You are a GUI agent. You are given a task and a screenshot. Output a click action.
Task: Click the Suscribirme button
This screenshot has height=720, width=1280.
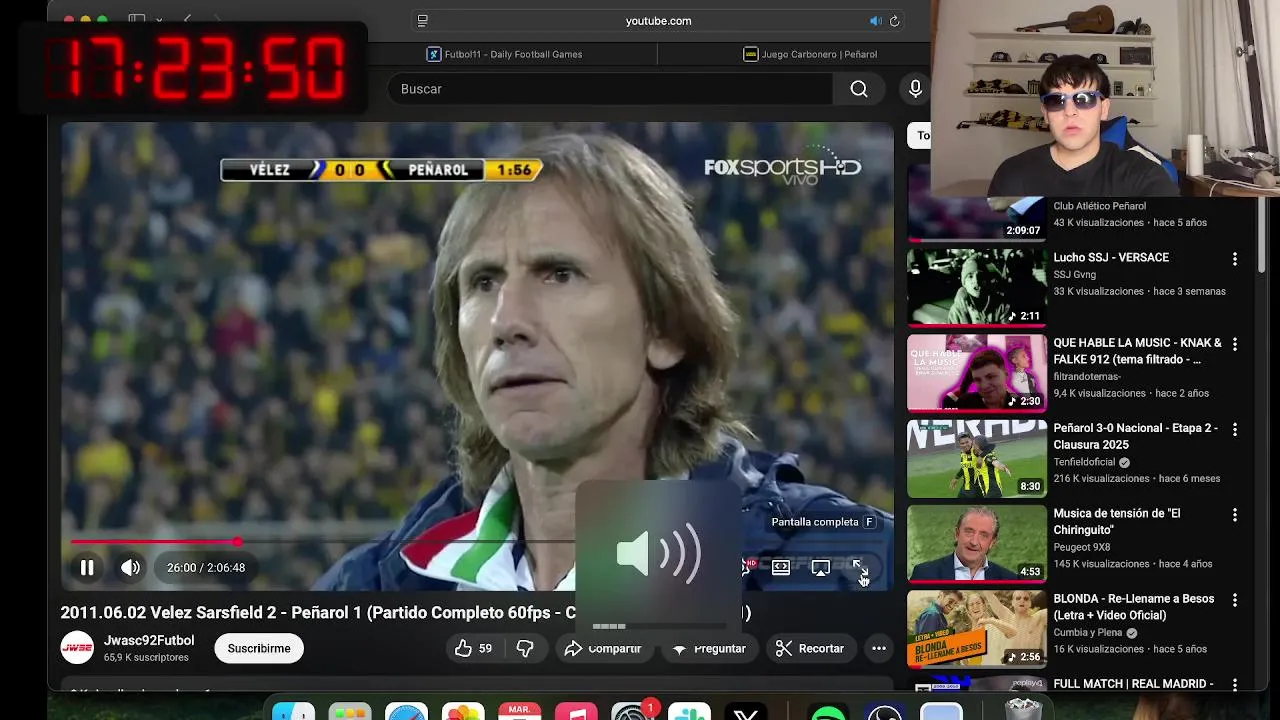[259, 648]
